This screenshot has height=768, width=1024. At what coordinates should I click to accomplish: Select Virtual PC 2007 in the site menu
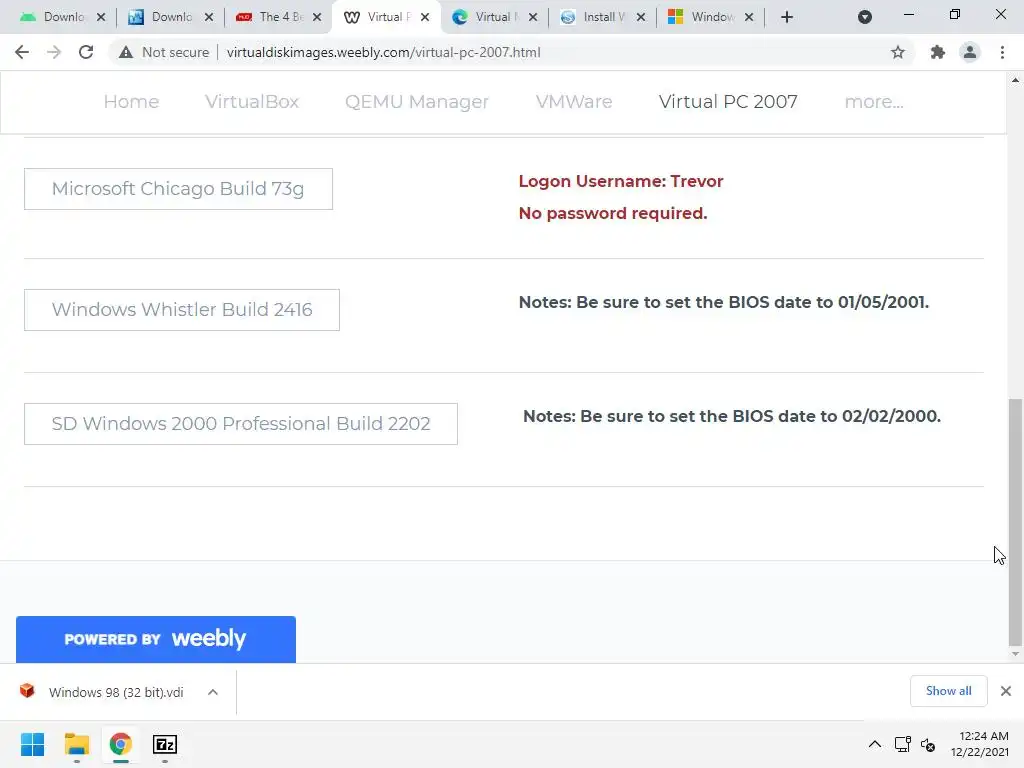click(x=728, y=102)
